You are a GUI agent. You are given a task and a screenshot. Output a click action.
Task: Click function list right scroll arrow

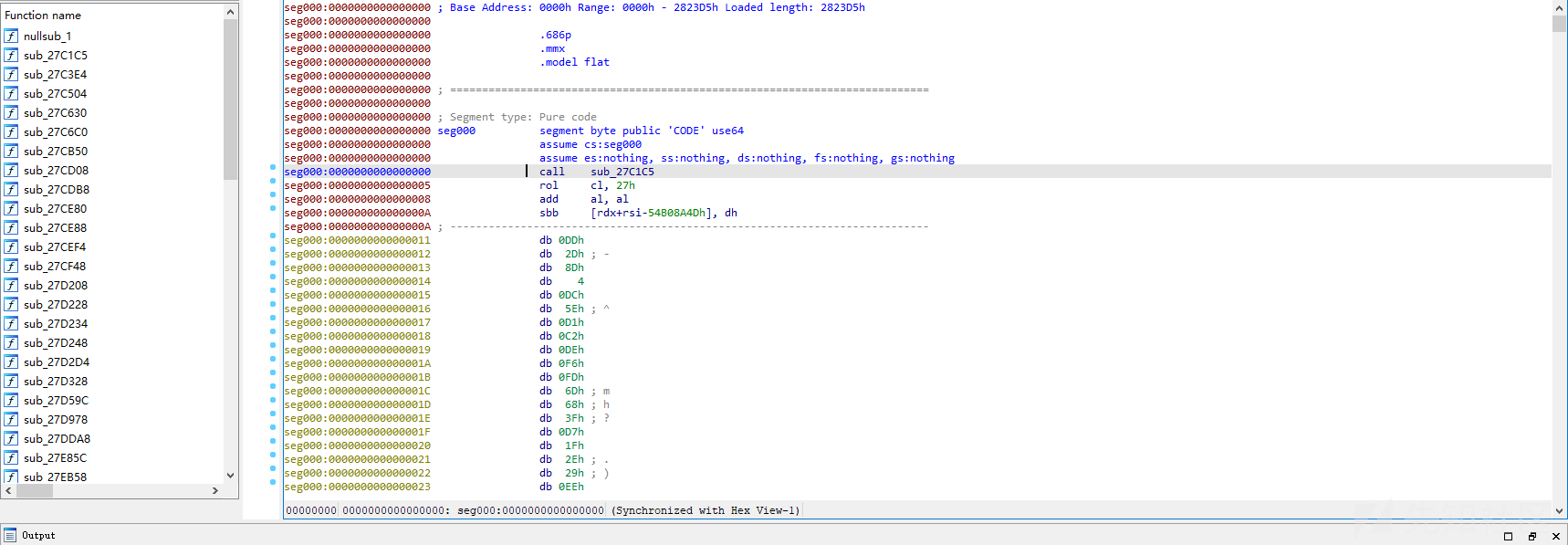[x=215, y=490]
